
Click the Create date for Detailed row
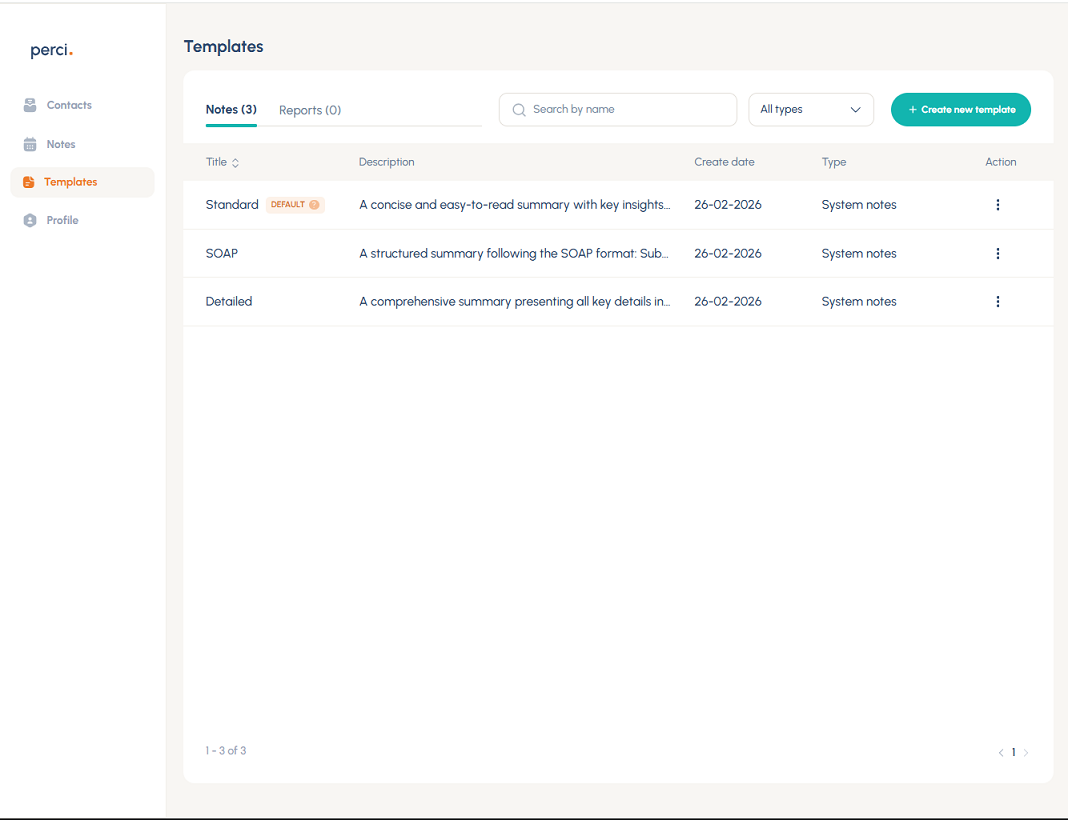pyautogui.click(x=727, y=301)
